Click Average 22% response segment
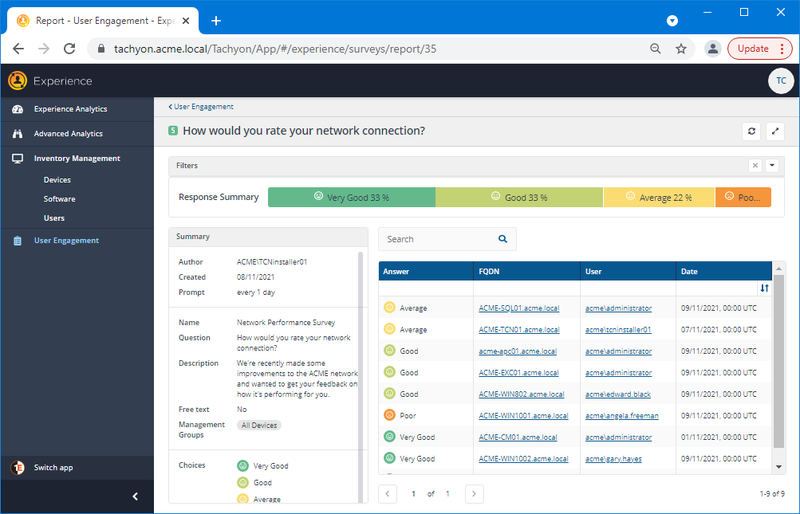This screenshot has width=800, height=514. coord(659,197)
